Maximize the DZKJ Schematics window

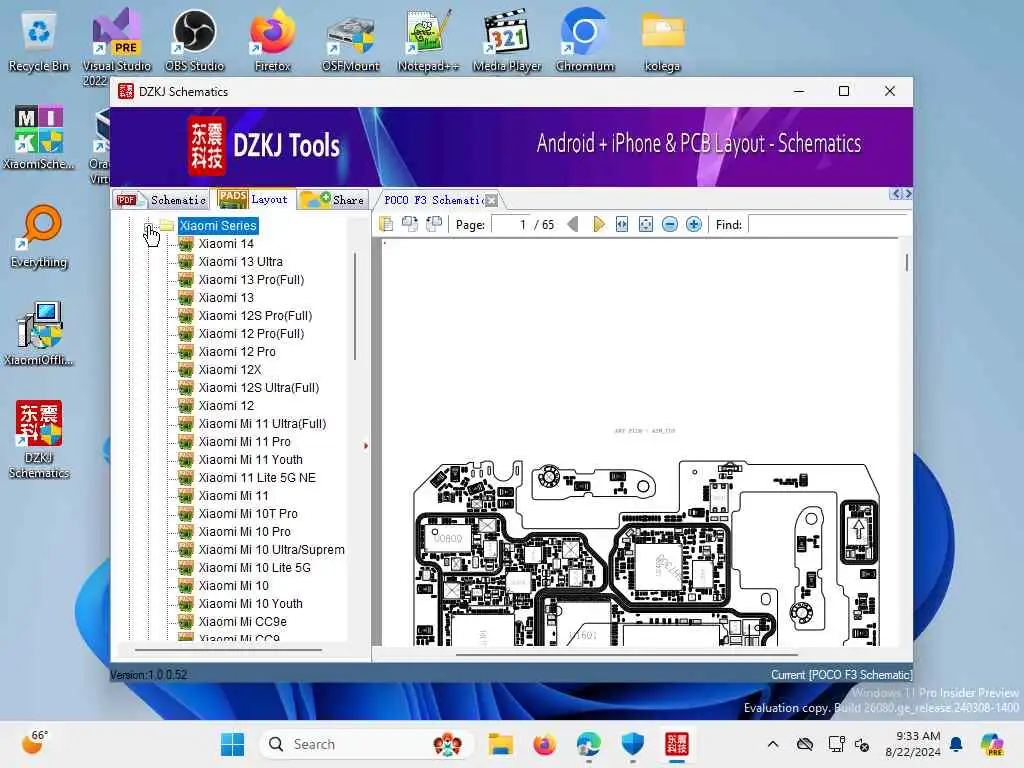coord(844,91)
